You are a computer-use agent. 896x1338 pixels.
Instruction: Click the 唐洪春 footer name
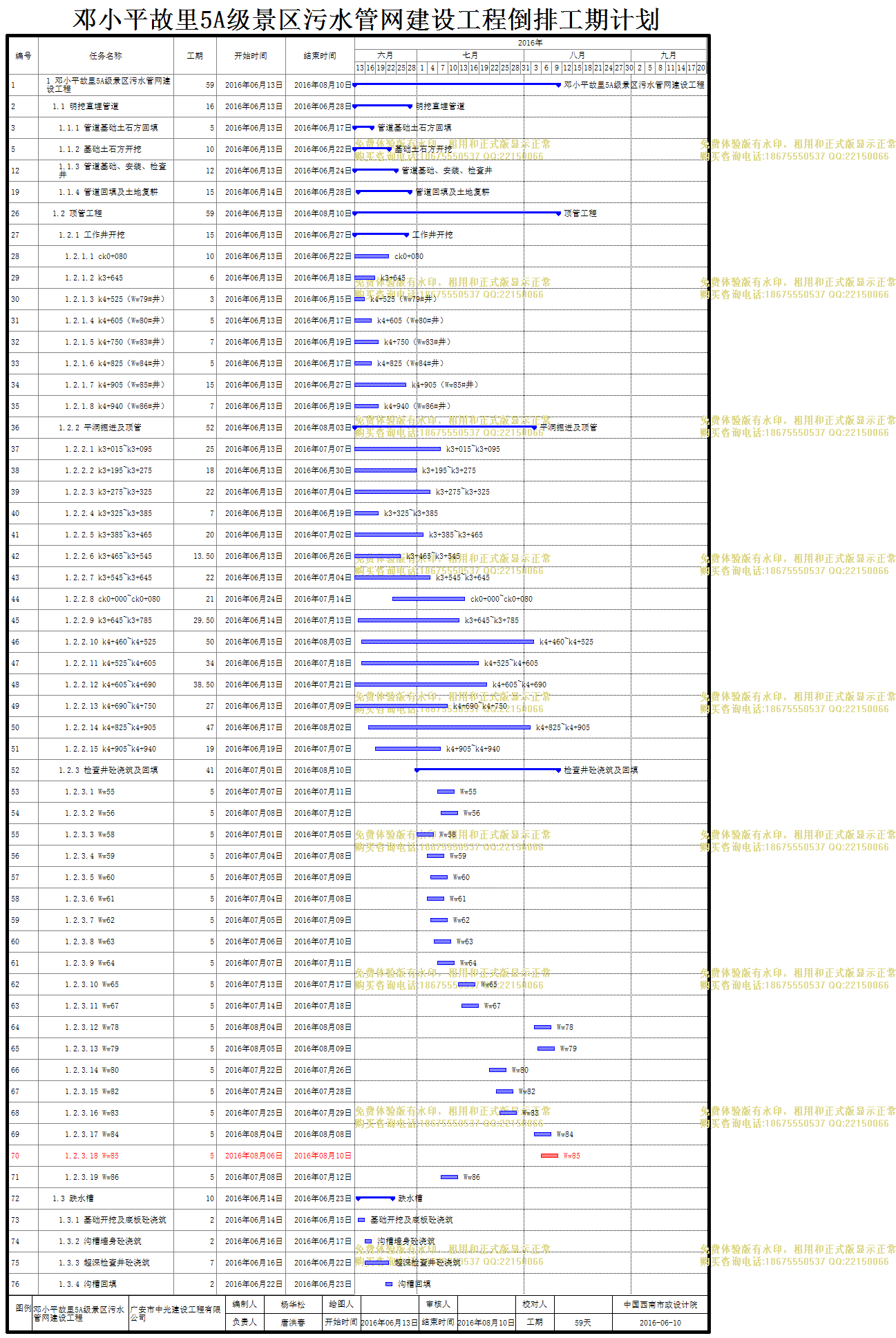293,1322
